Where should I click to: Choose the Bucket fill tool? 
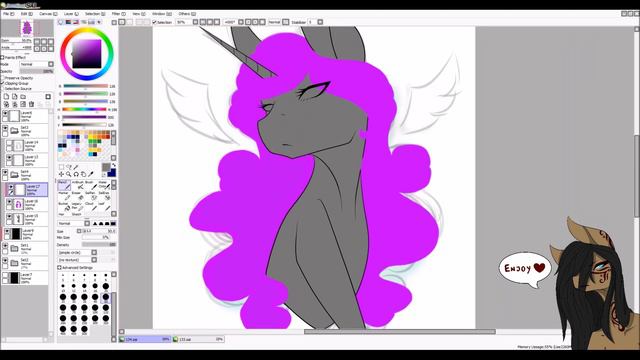64,206
